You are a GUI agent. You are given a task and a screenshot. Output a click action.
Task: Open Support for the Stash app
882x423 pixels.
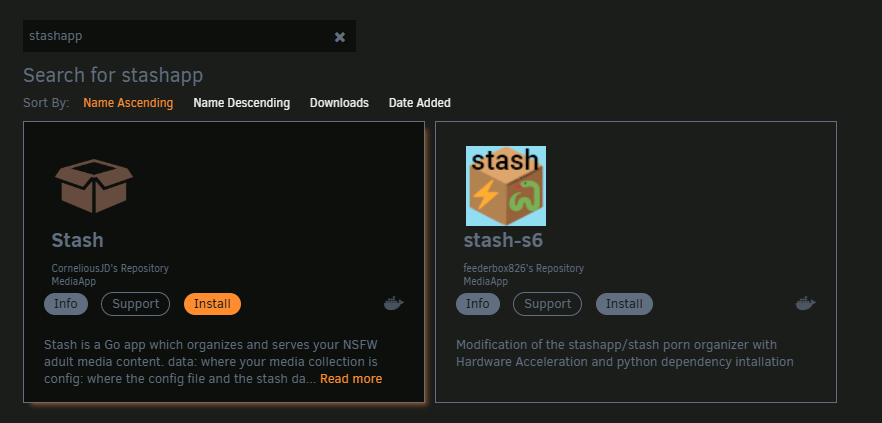click(136, 304)
